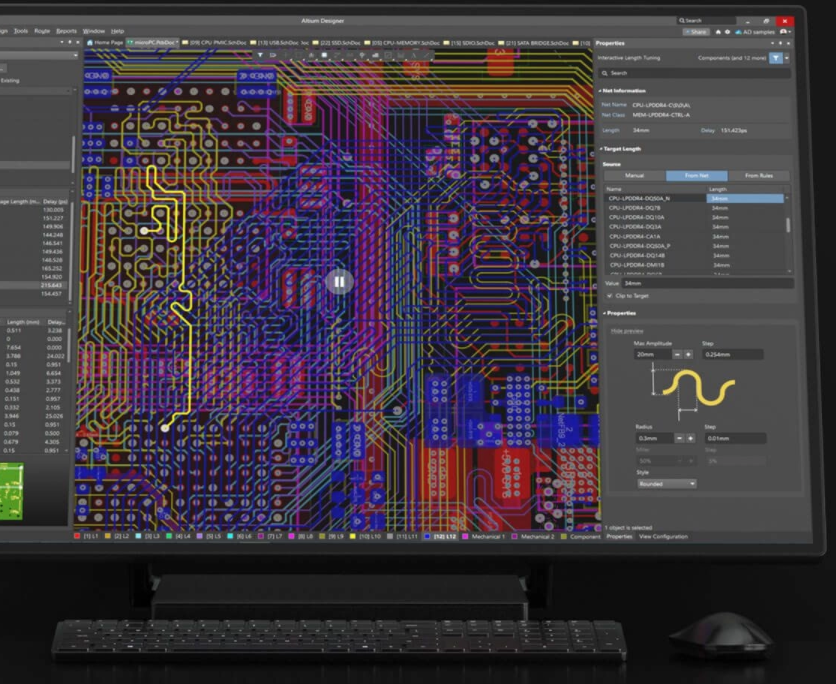Screen dimensions: 836x684
Task: Increase Radius with plus button
Action: 690,438
